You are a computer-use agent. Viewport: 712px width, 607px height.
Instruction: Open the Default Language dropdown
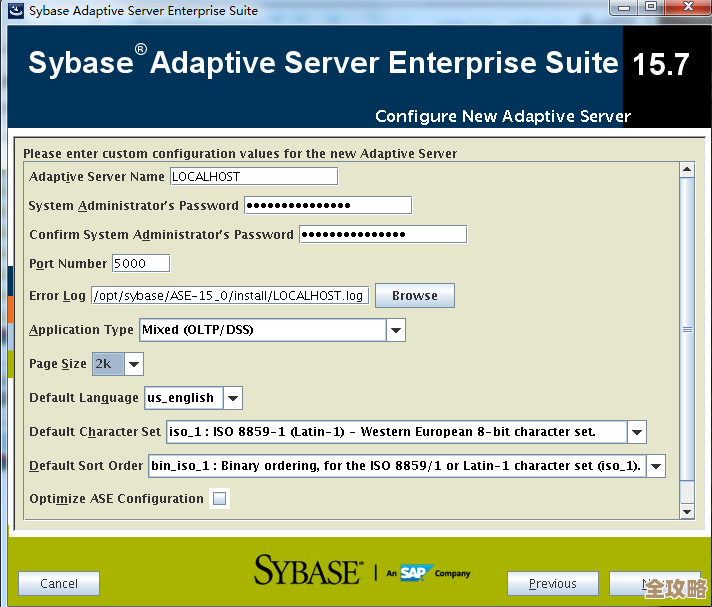click(x=232, y=398)
